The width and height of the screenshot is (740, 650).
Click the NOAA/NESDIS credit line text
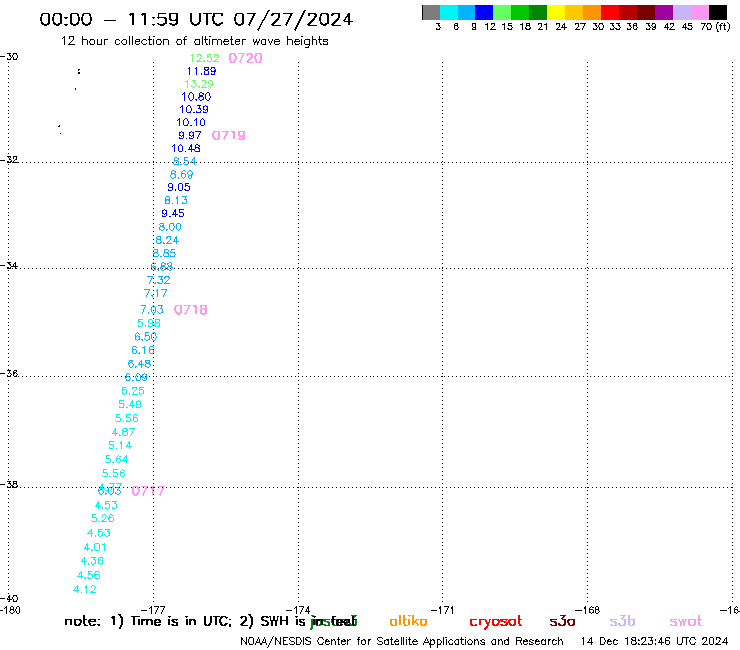402,642
